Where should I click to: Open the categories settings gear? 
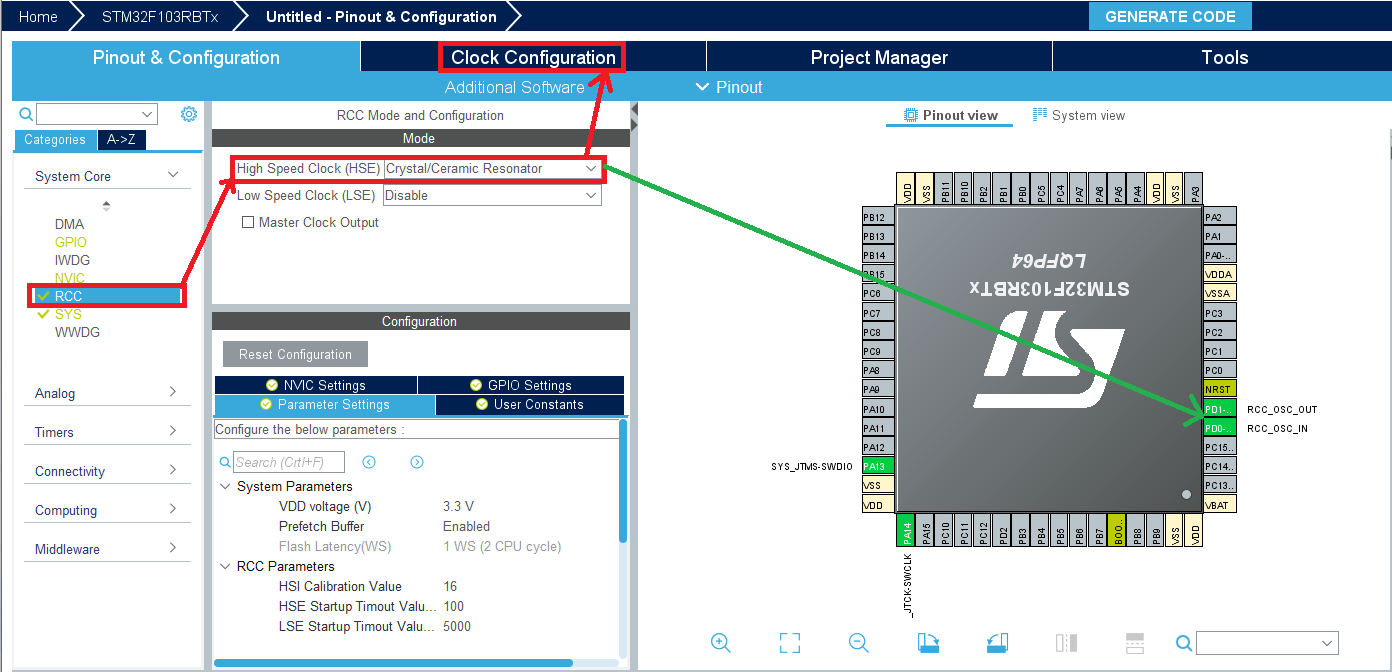coord(189,114)
